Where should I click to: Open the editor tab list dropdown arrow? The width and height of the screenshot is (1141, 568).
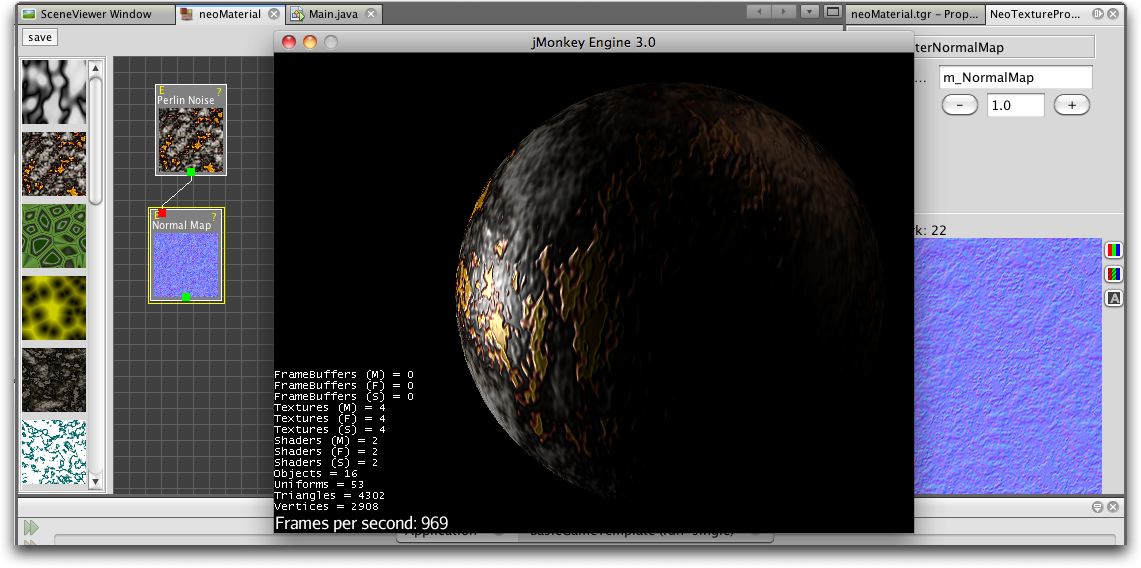[808, 12]
